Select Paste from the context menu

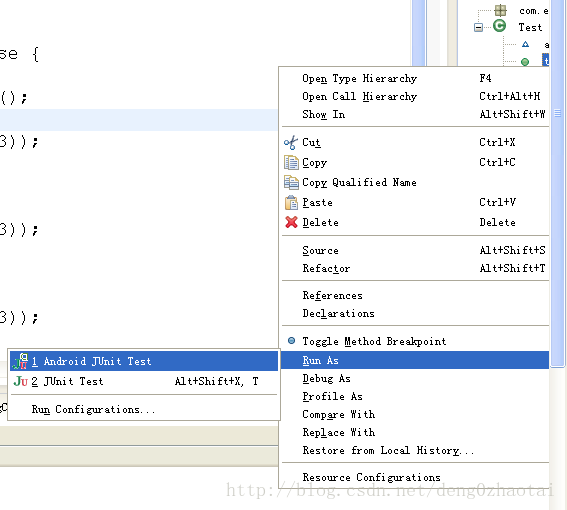tap(415, 203)
